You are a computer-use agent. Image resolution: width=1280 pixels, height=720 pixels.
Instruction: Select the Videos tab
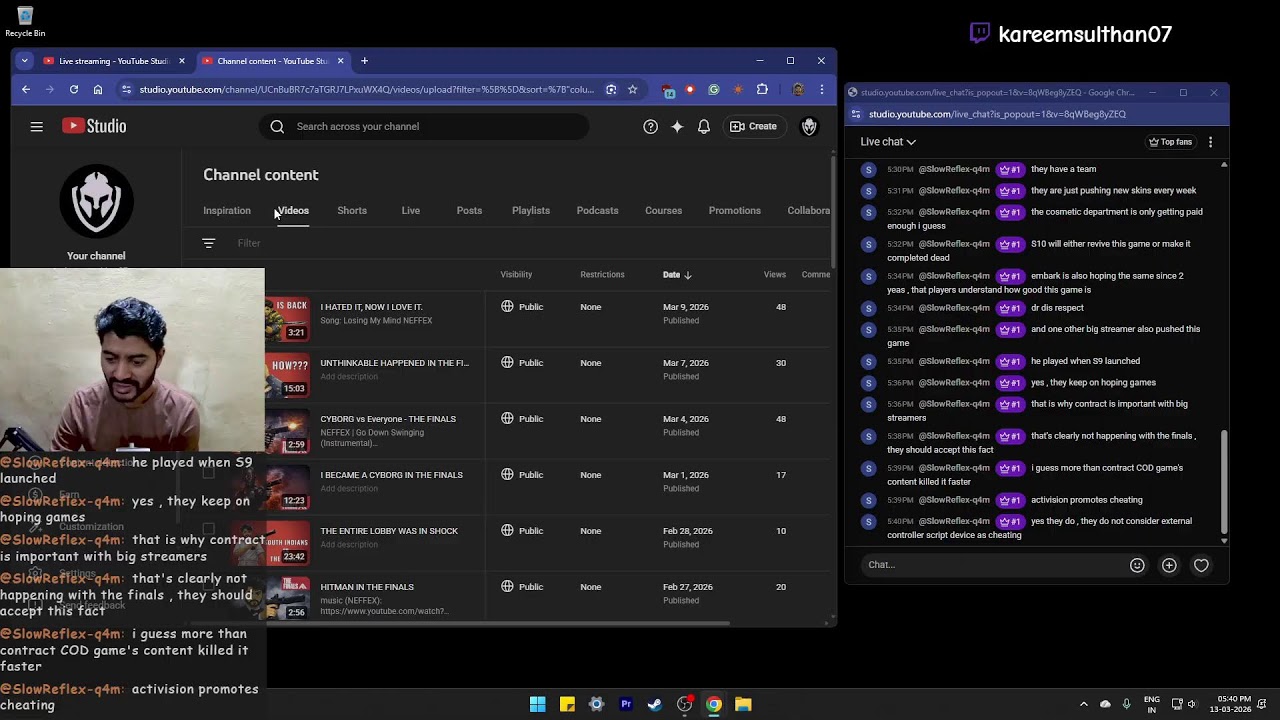tap(293, 210)
